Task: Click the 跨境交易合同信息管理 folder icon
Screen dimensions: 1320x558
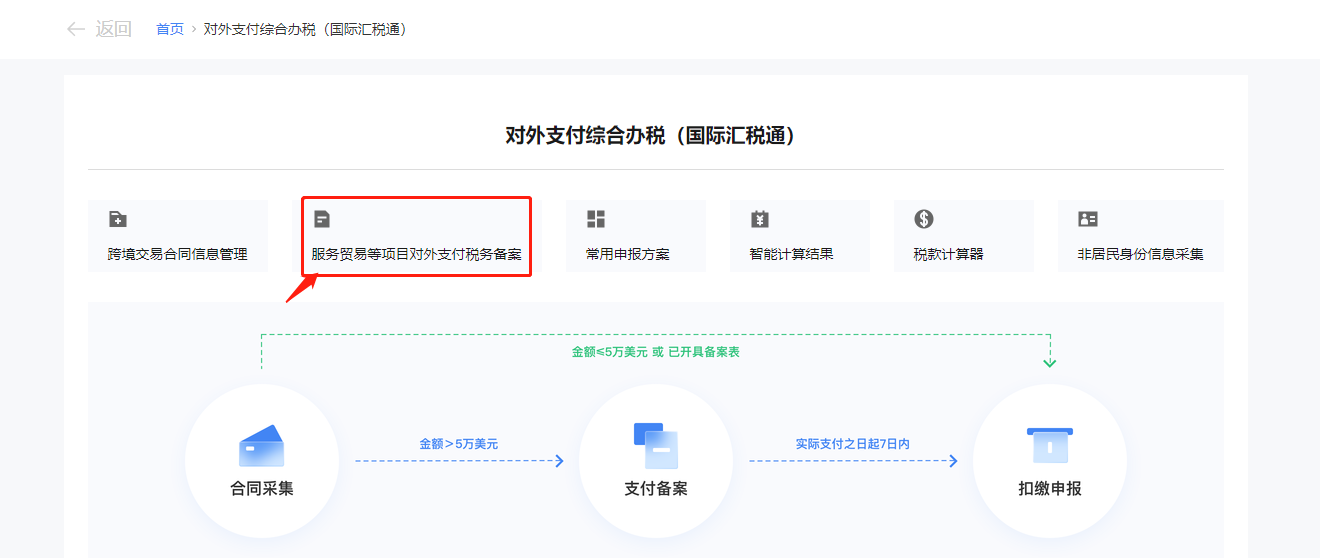Action: [118, 219]
